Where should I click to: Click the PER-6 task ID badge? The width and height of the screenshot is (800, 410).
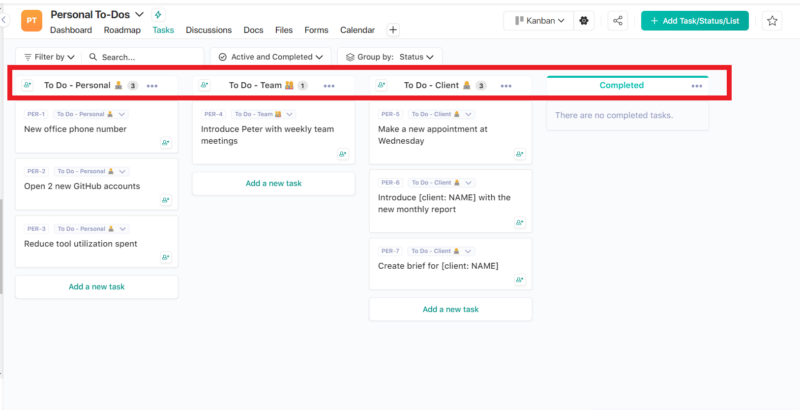[x=391, y=183]
